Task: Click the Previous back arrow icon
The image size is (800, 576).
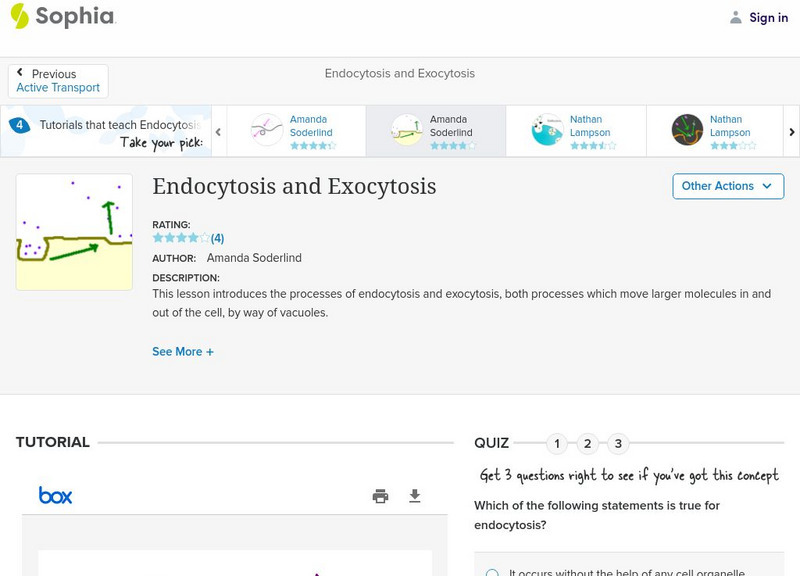Action: [x=20, y=73]
